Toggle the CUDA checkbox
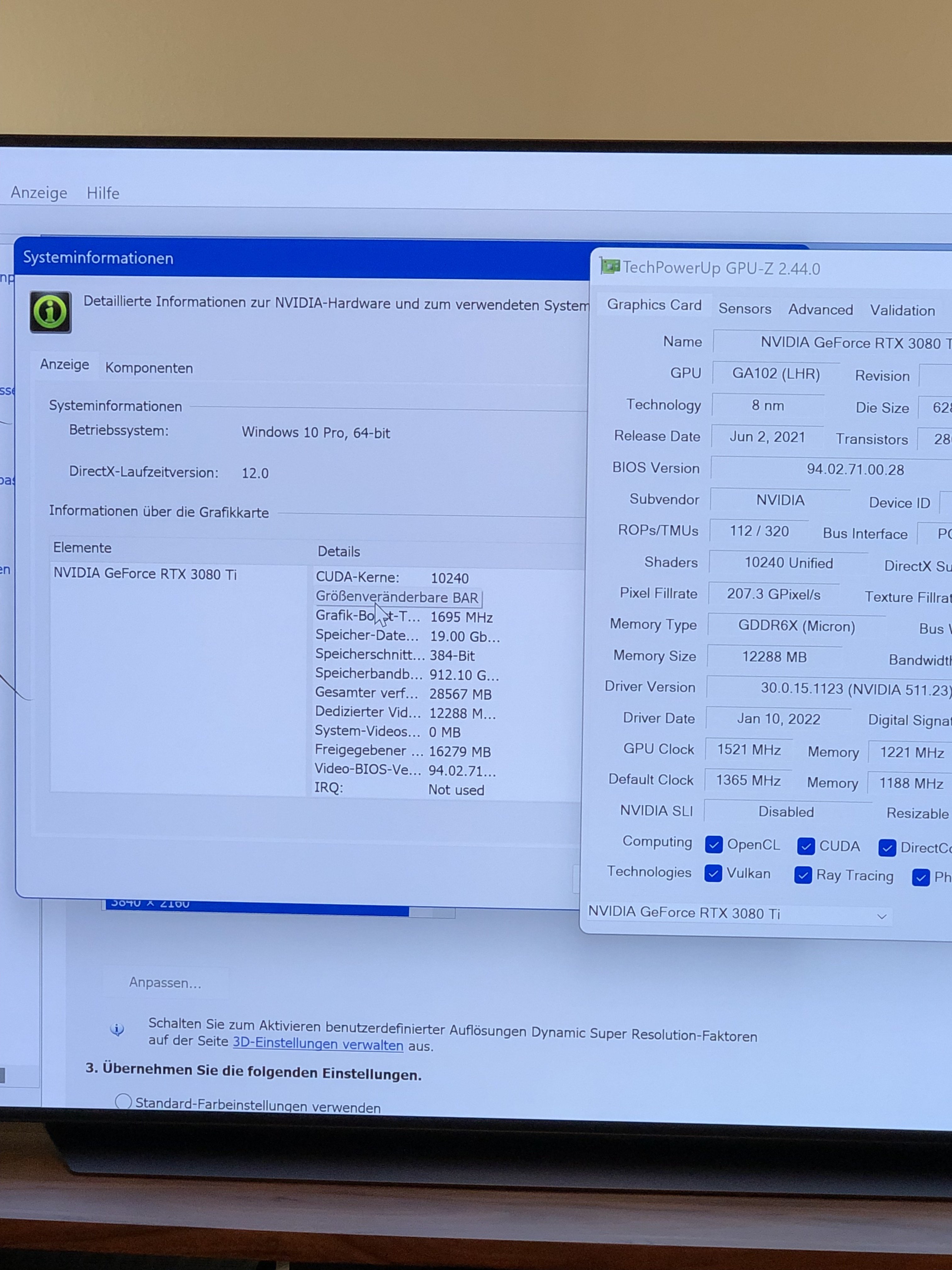This screenshot has width=952, height=1270. click(806, 846)
